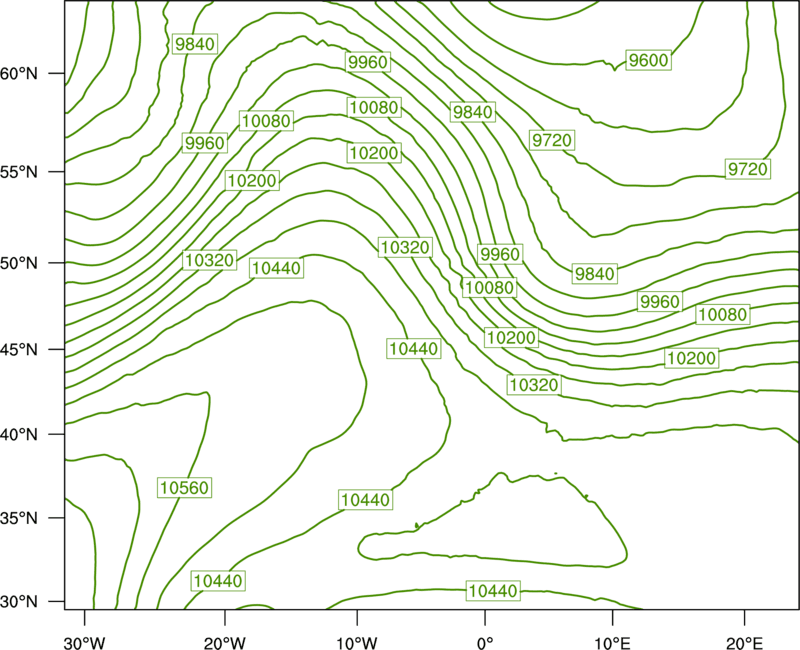Click the 10320 label nearest the 50°N tick

[x=210, y=260]
